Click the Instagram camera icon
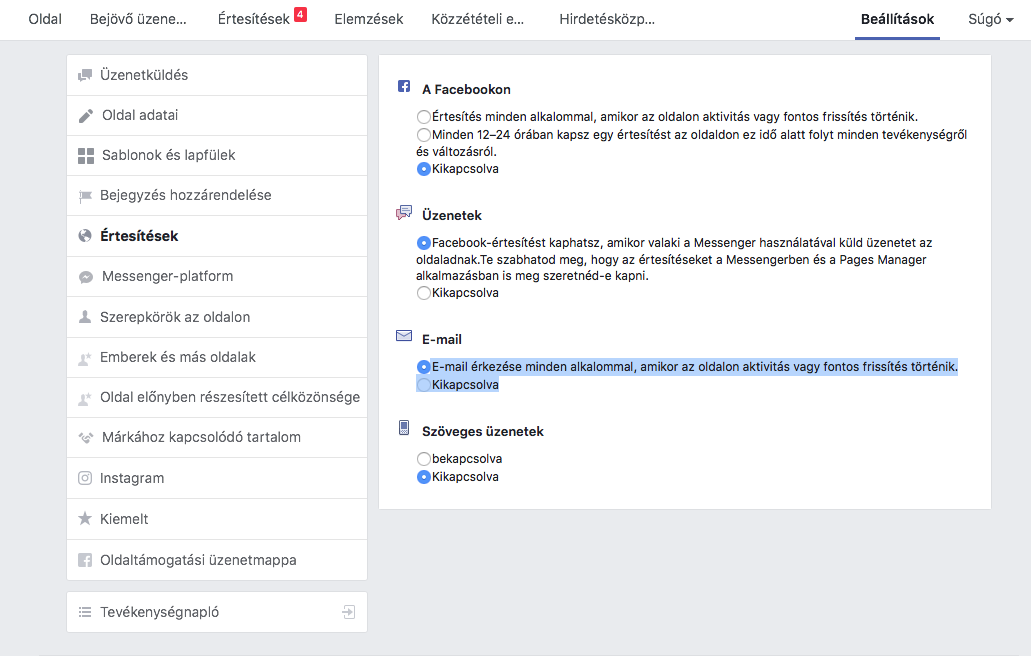 85,478
